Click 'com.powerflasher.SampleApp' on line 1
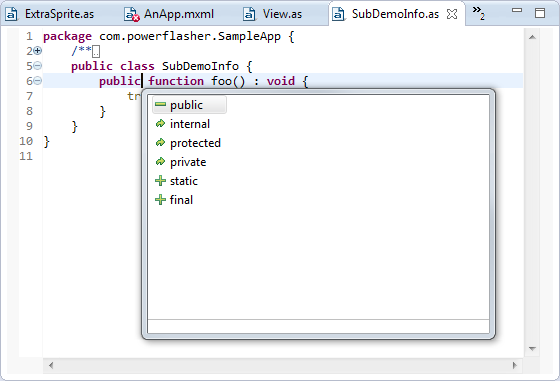This screenshot has width=560, height=381. [x=190, y=36]
